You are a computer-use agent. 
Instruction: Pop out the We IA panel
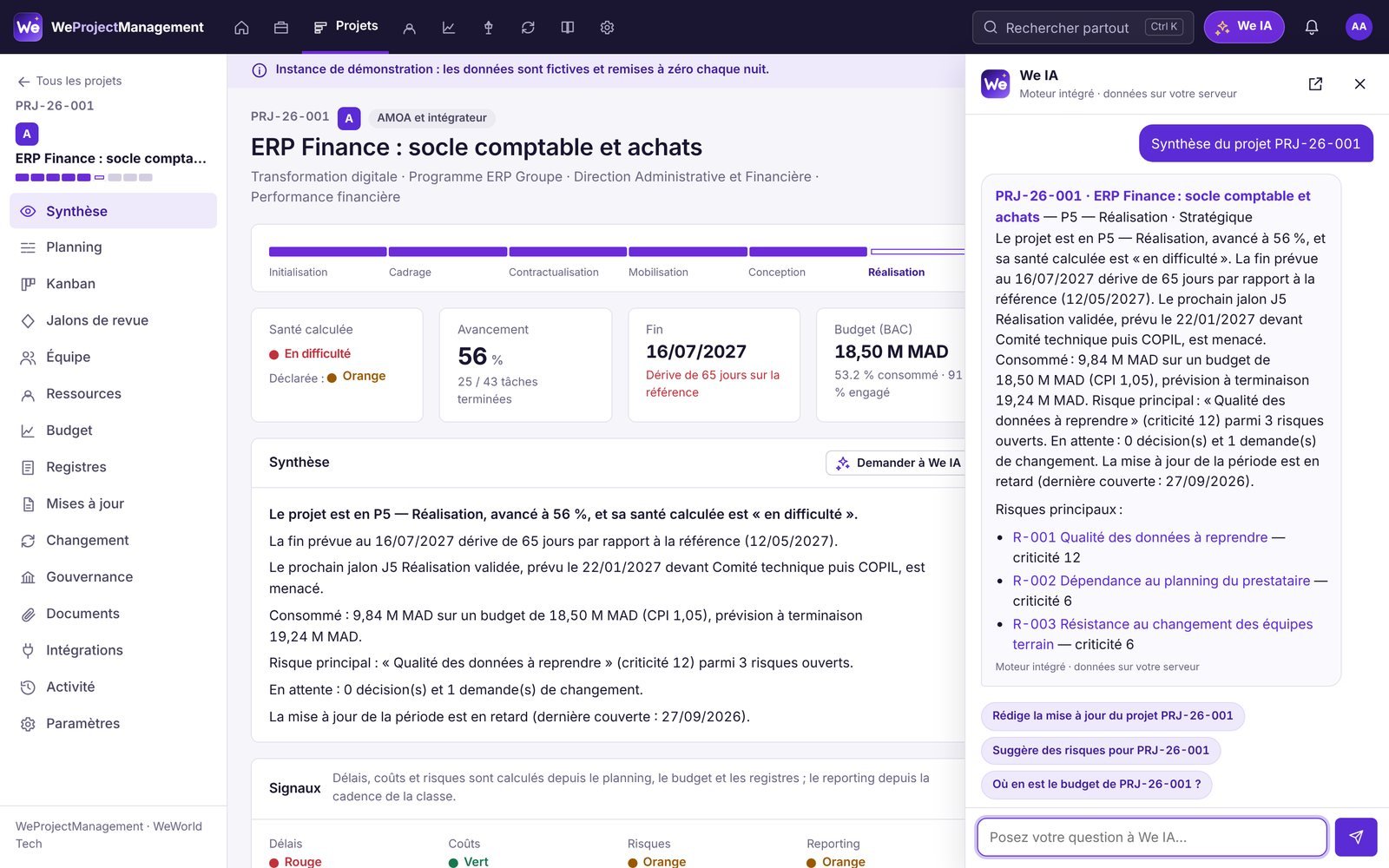1315,84
